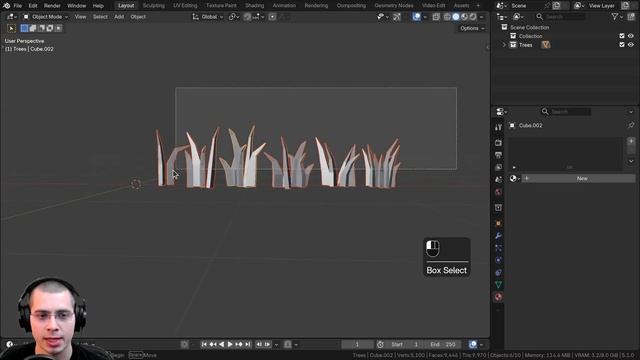Toggle viewport overlays button

coord(416,17)
